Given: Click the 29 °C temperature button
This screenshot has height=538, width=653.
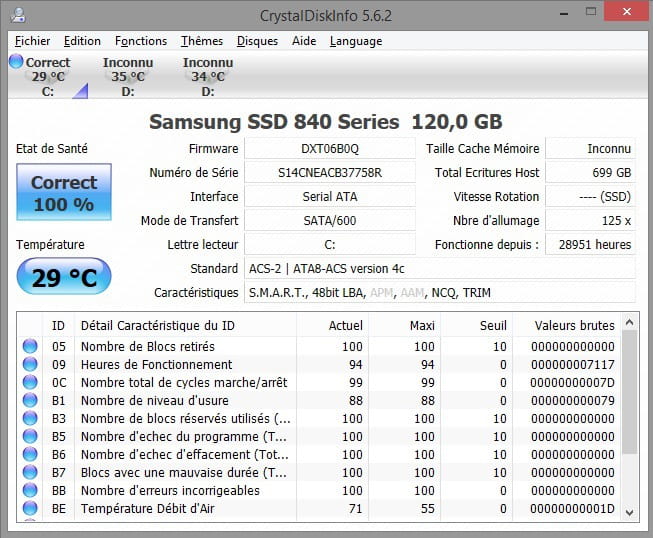Looking at the screenshot, I should 64,276.
